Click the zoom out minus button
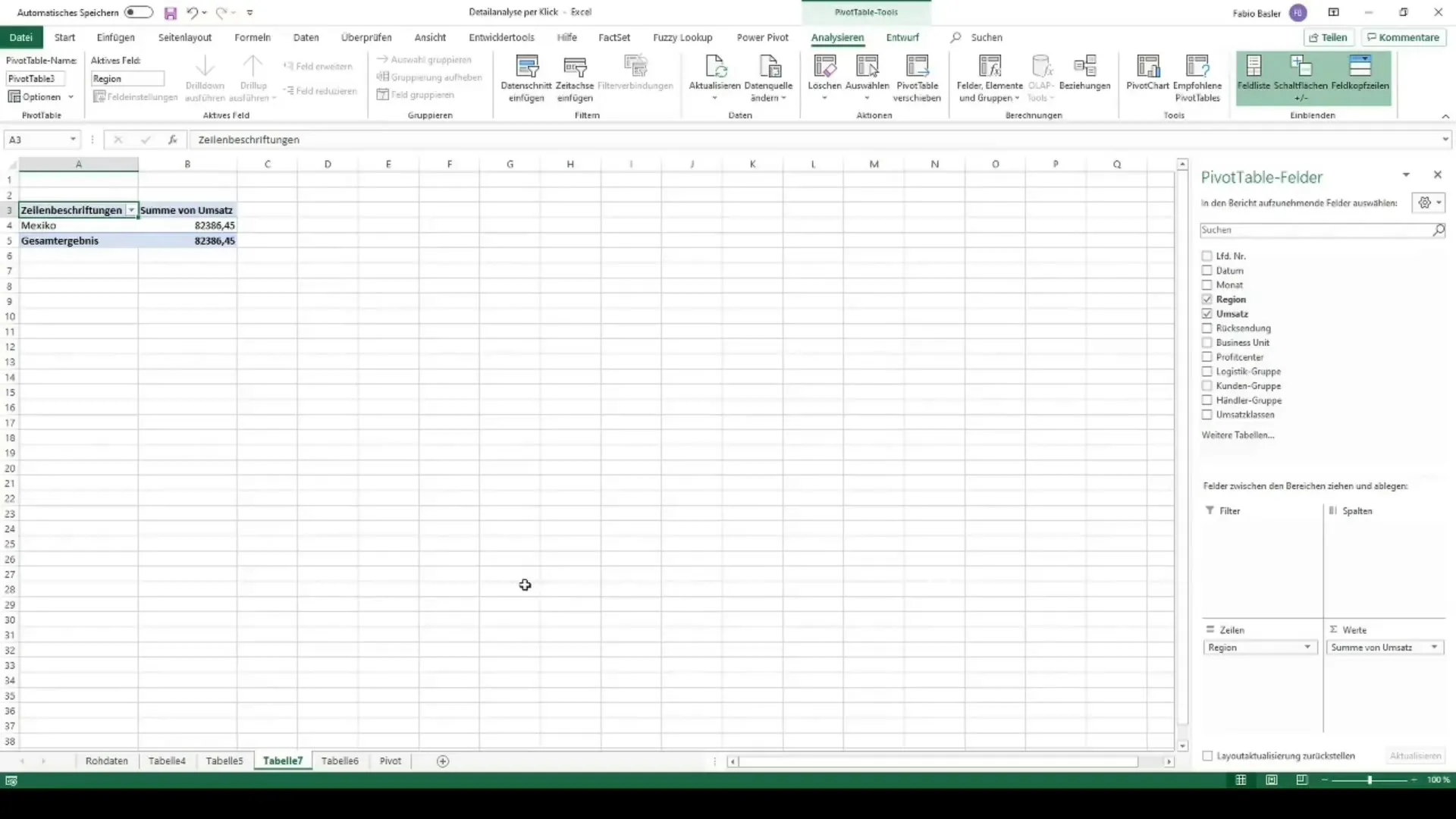This screenshot has width=1456, height=819. point(1324,780)
